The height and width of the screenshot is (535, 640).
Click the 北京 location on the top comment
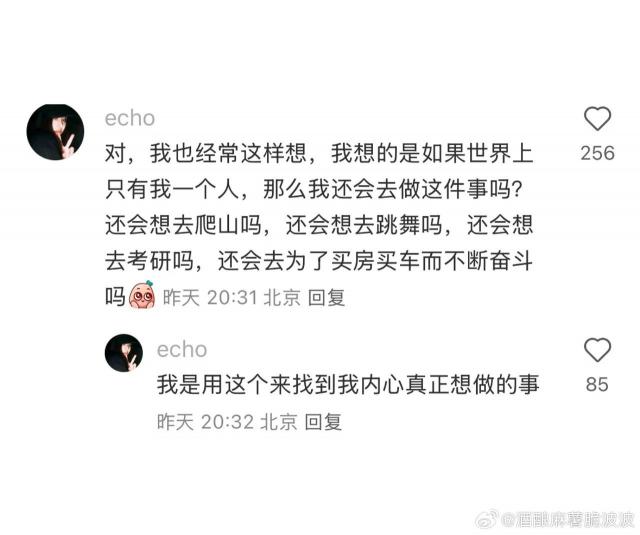pos(282,297)
